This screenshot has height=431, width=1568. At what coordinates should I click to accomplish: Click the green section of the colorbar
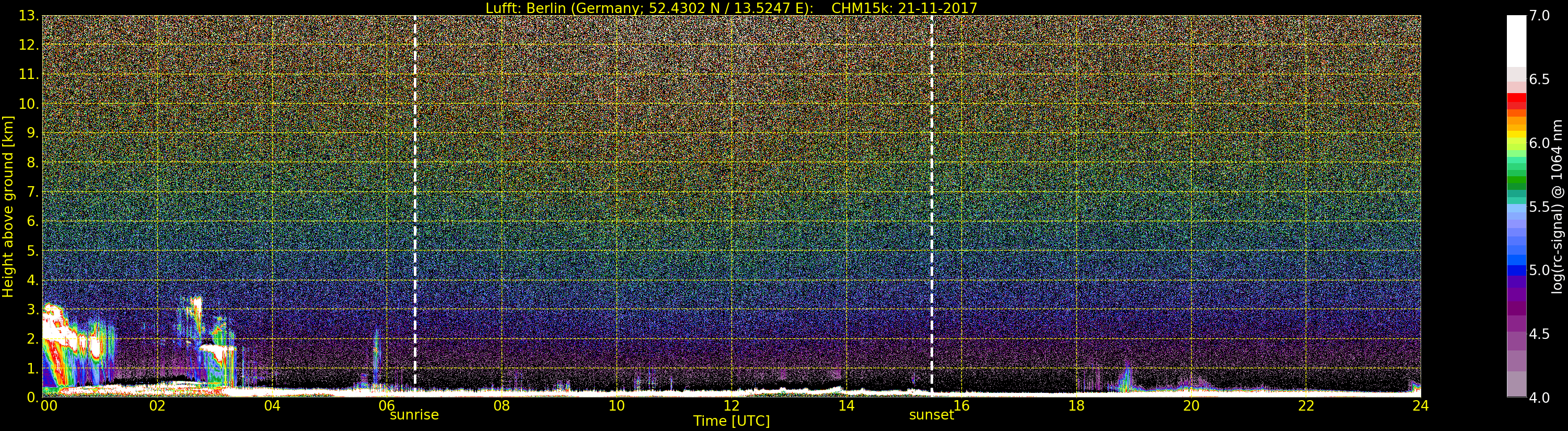[x=1516, y=182]
